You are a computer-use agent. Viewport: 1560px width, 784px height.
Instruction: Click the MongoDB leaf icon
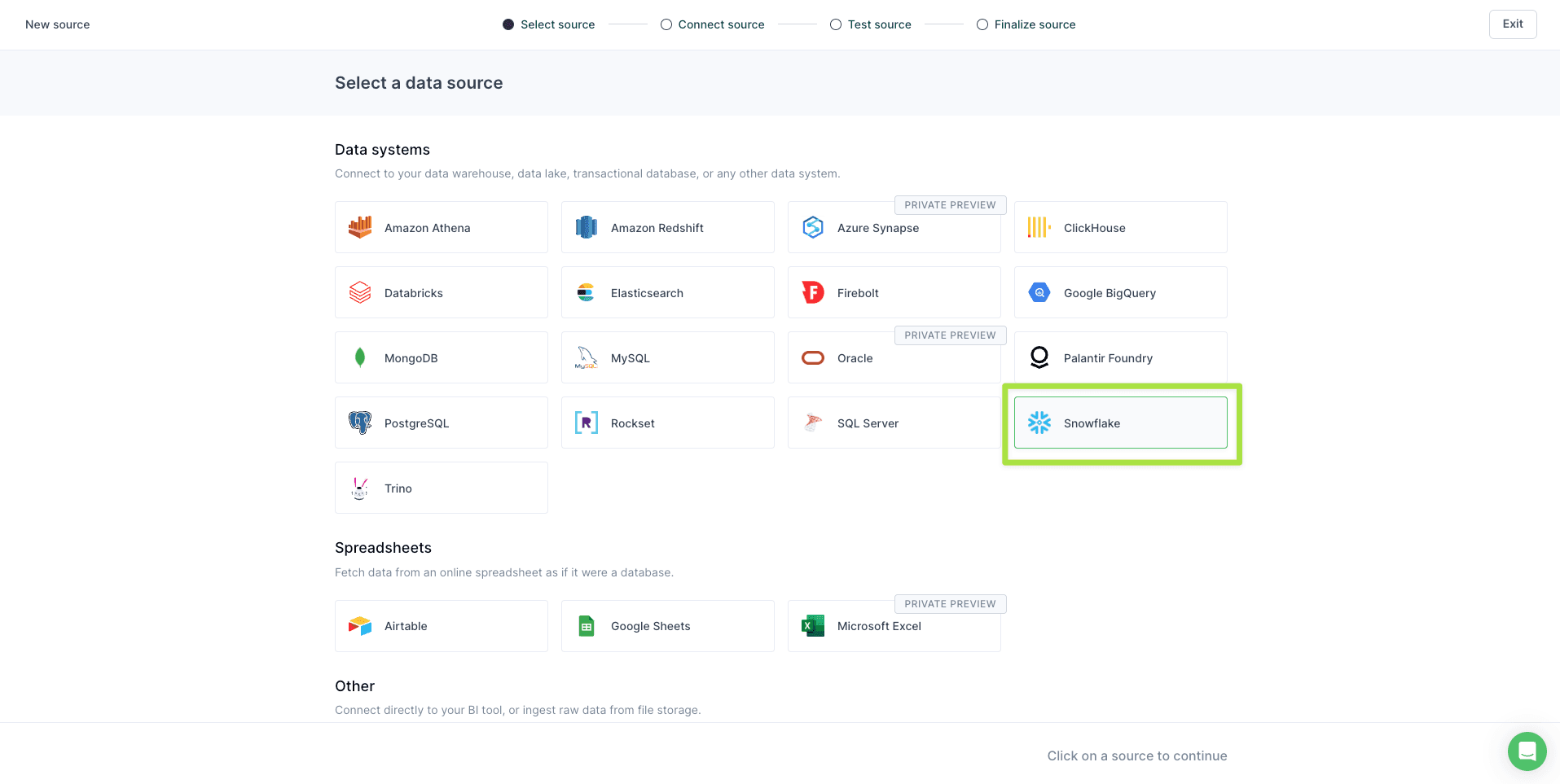359,357
